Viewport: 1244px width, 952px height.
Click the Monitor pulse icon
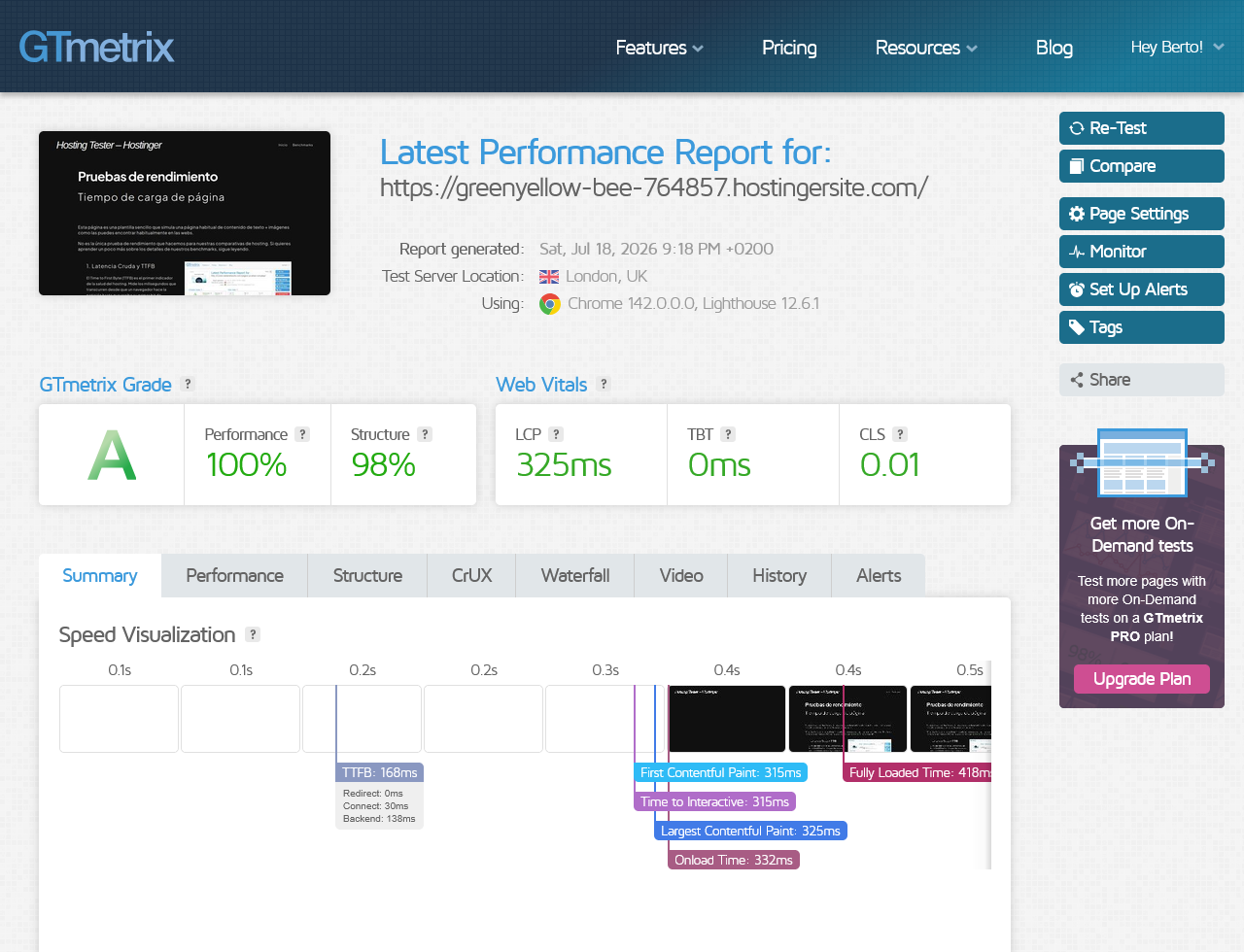pos(1077,252)
